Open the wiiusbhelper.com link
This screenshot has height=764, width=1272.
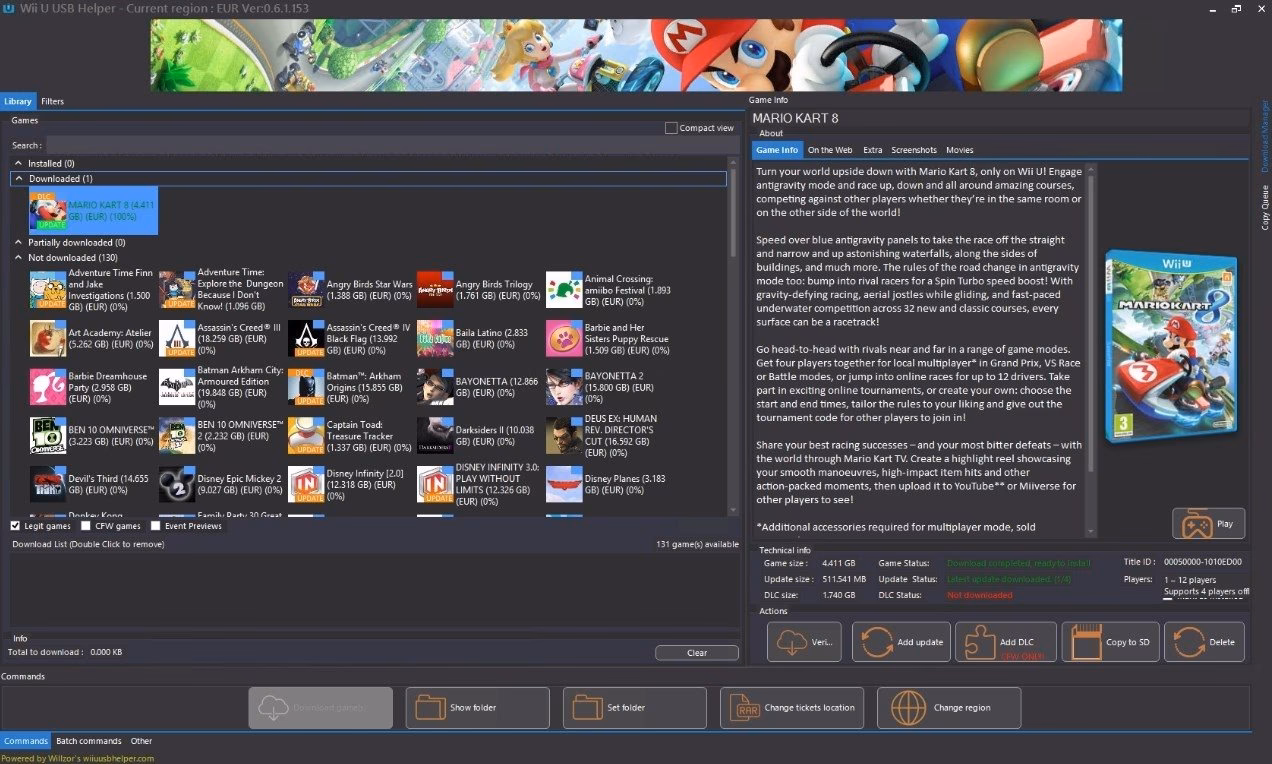[x=118, y=758]
